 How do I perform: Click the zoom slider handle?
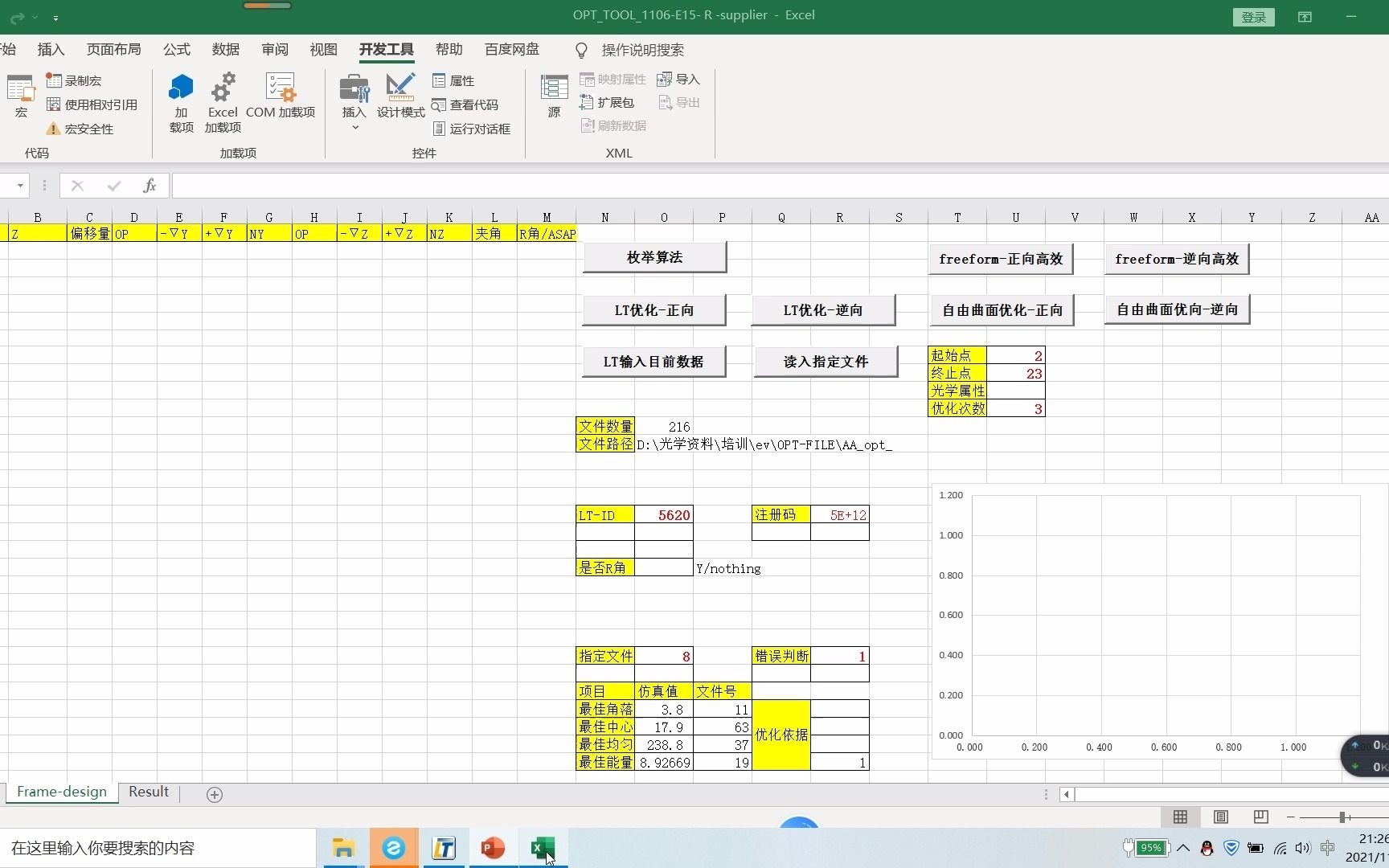coord(1342,817)
